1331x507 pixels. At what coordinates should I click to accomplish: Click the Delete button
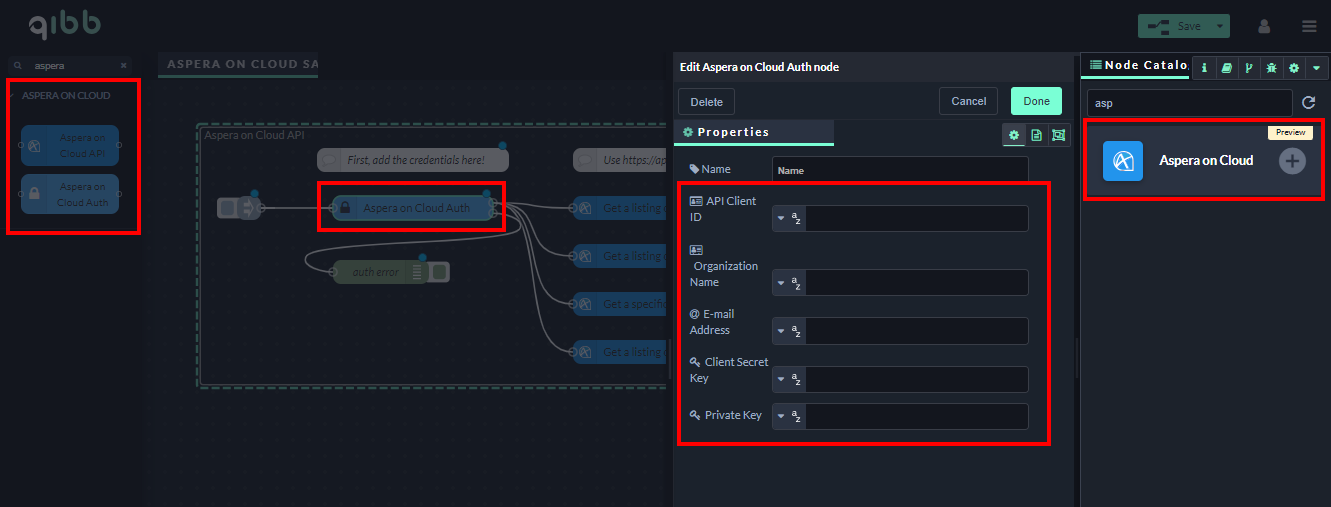pyautogui.click(x=706, y=102)
